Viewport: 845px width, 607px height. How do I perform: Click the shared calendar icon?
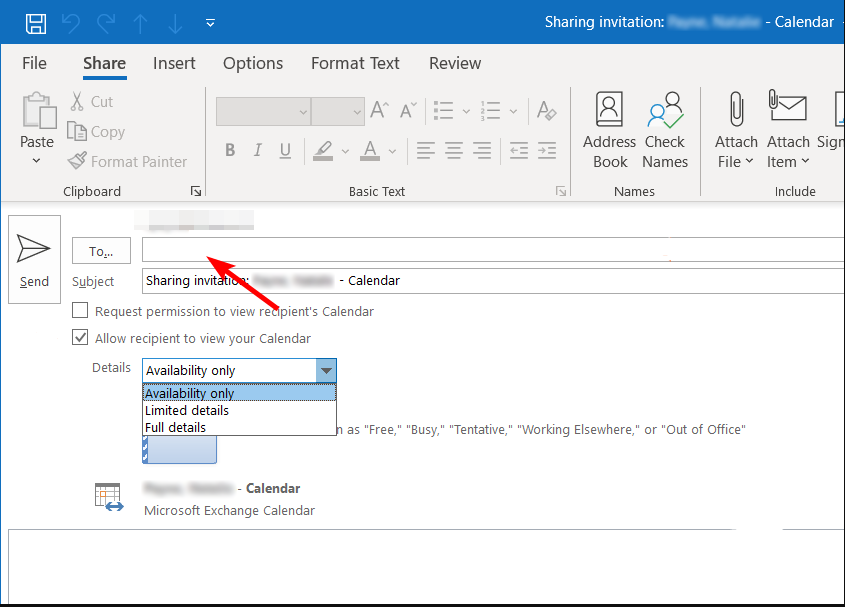[x=109, y=497]
